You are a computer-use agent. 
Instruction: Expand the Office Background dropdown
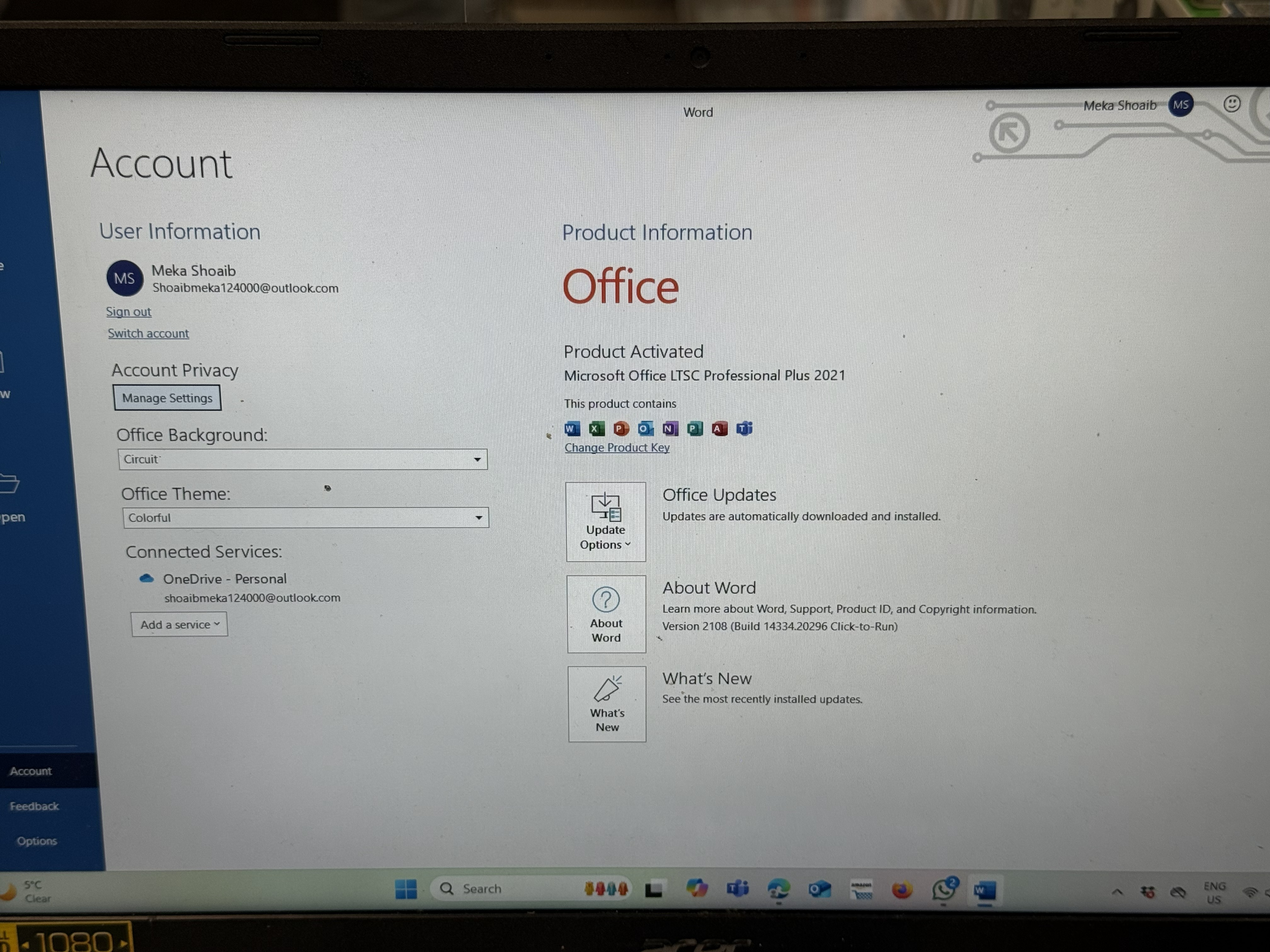click(x=477, y=460)
